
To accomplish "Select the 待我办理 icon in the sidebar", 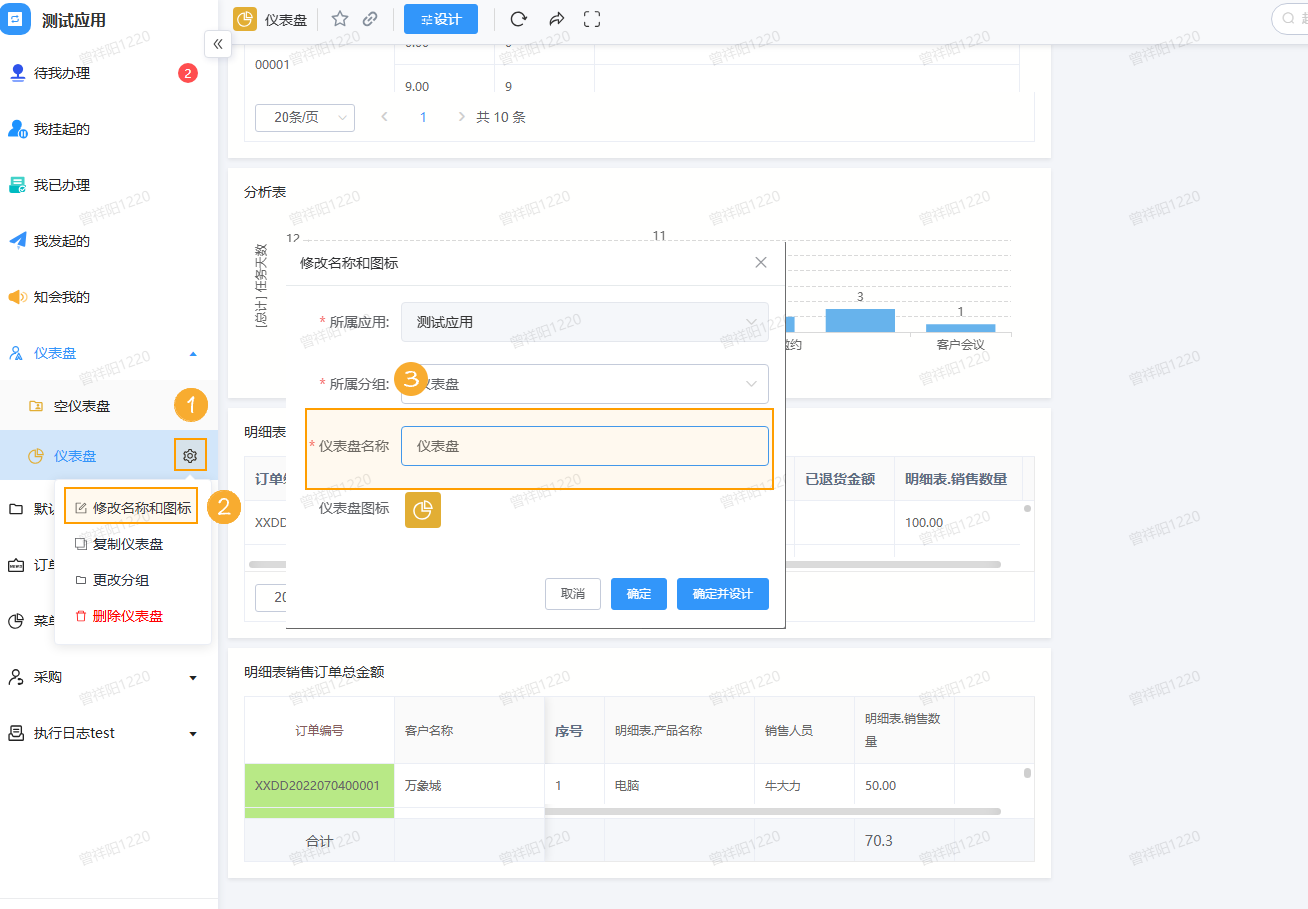I will click(19, 72).
